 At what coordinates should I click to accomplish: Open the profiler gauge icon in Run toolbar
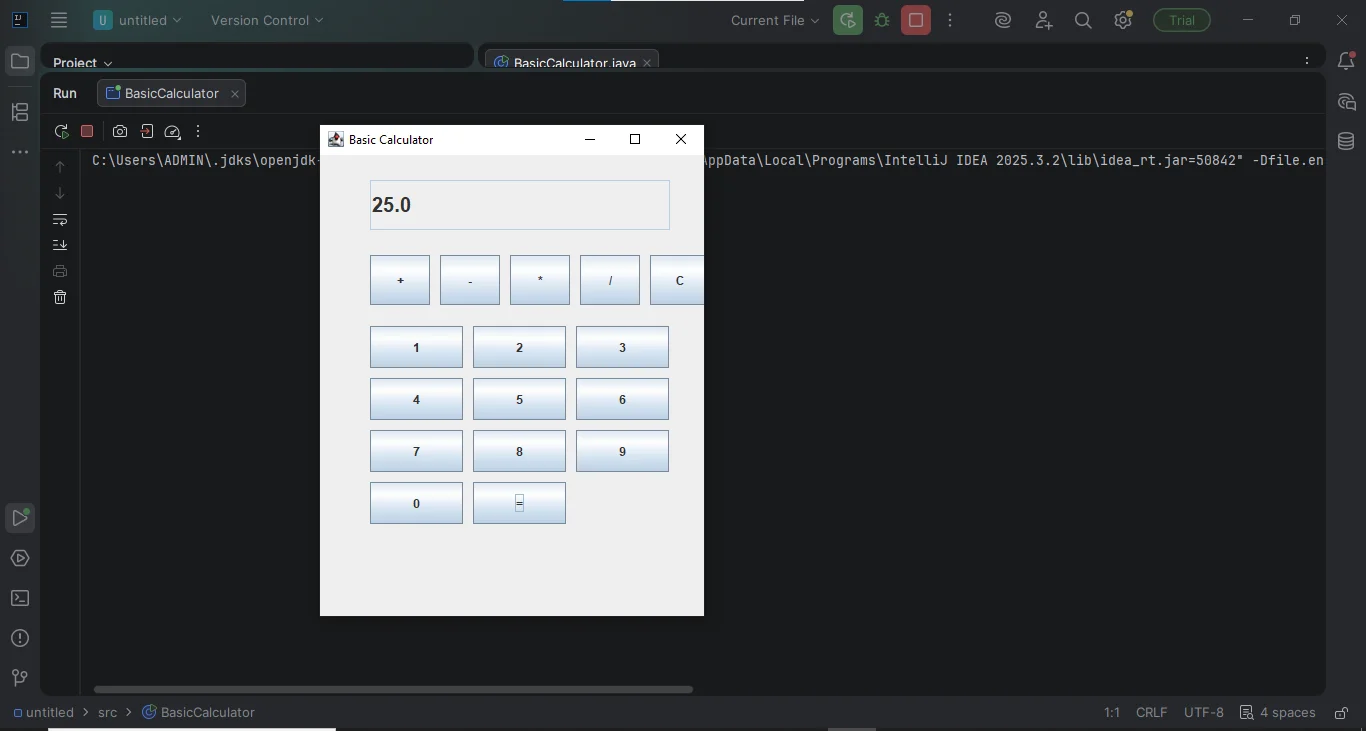pyautogui.click(x=172, y=131)
